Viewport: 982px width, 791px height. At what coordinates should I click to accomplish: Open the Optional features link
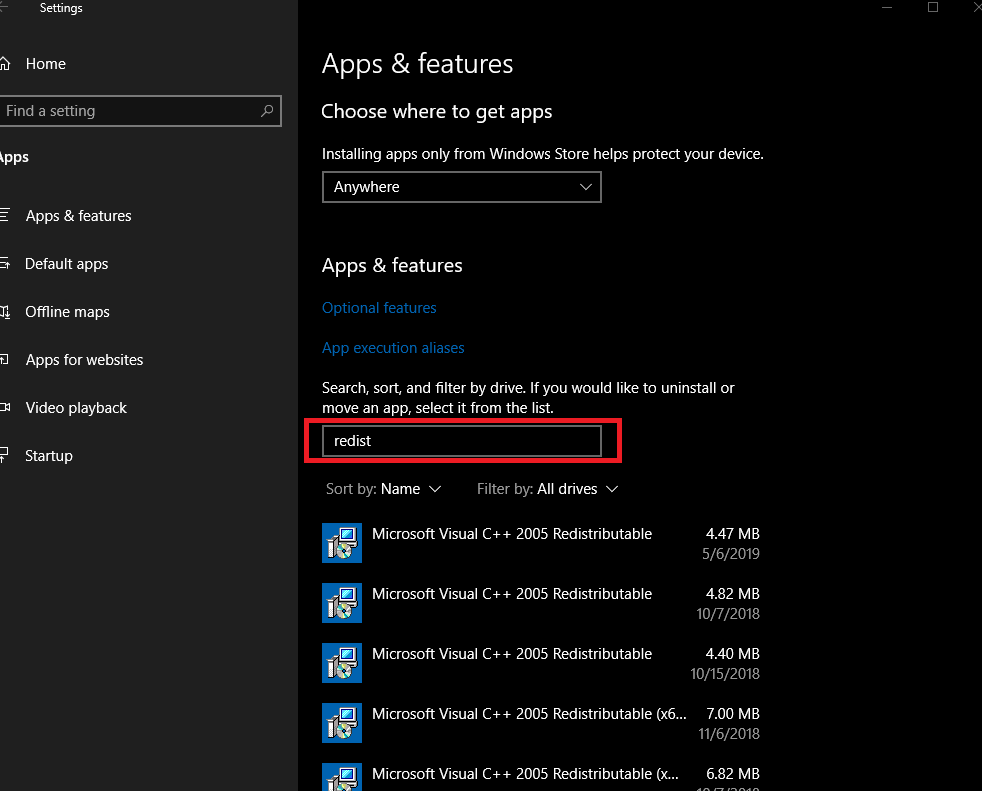pos(379,308)
